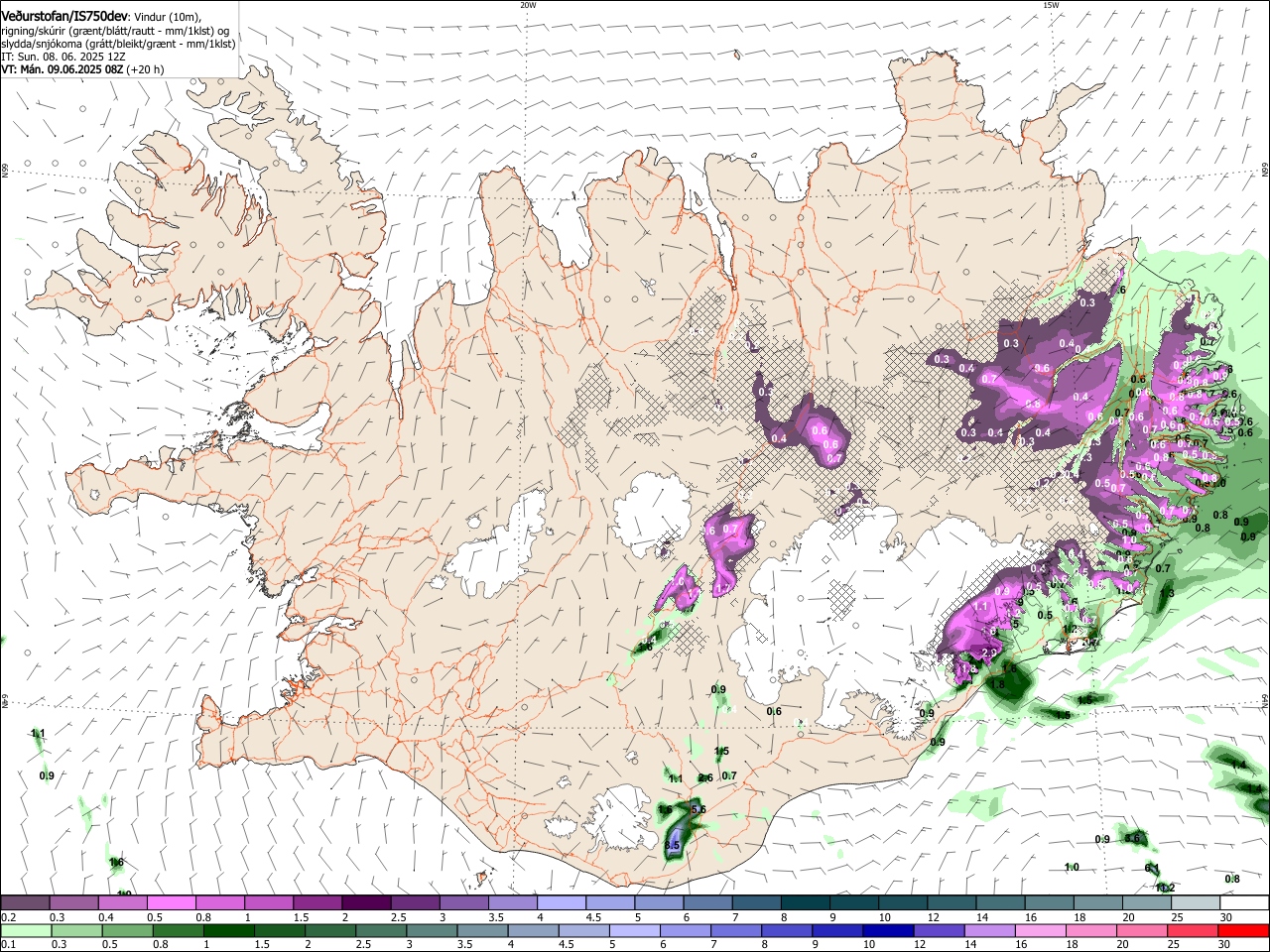Viewport: 1270px width, 952px height.
Task: Click the rigning/skúrir description line
Action: click(x=115, y=31)
